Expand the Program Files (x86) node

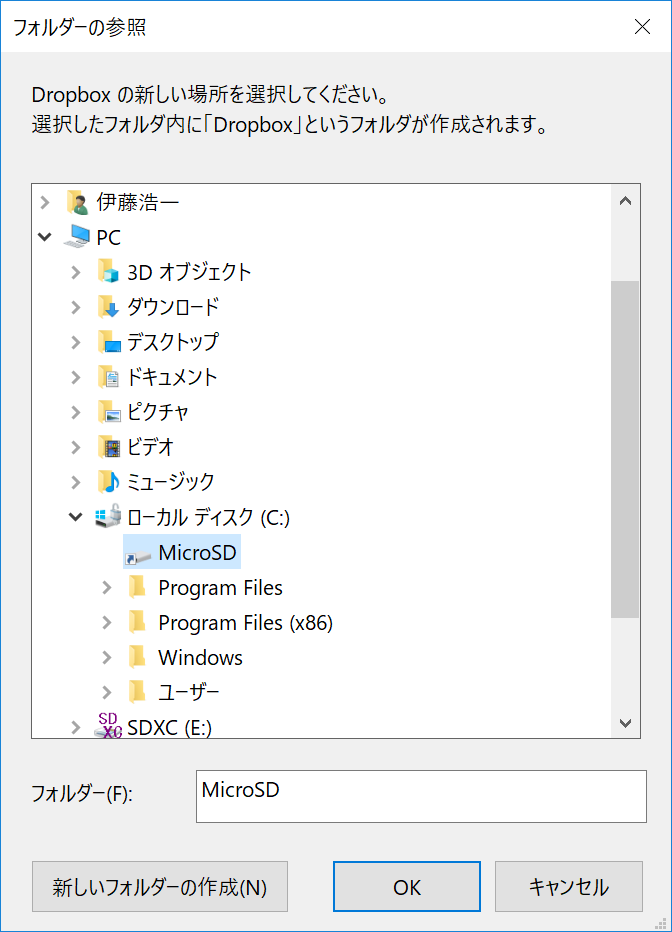[x=106, y=623]
